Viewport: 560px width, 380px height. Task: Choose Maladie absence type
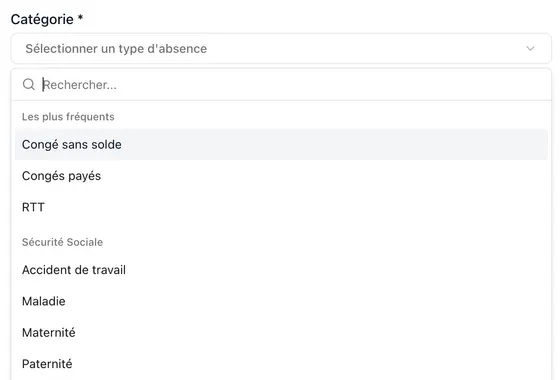coord(281,301)
